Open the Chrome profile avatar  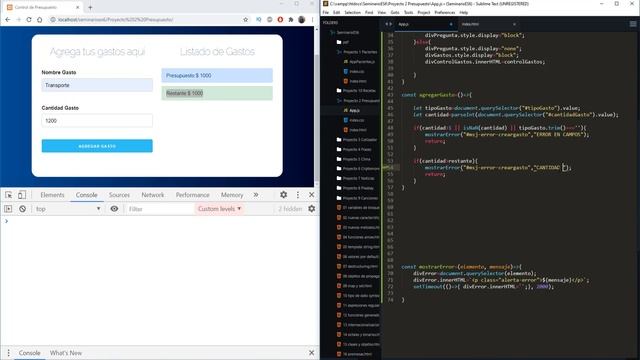click(302, 20)
